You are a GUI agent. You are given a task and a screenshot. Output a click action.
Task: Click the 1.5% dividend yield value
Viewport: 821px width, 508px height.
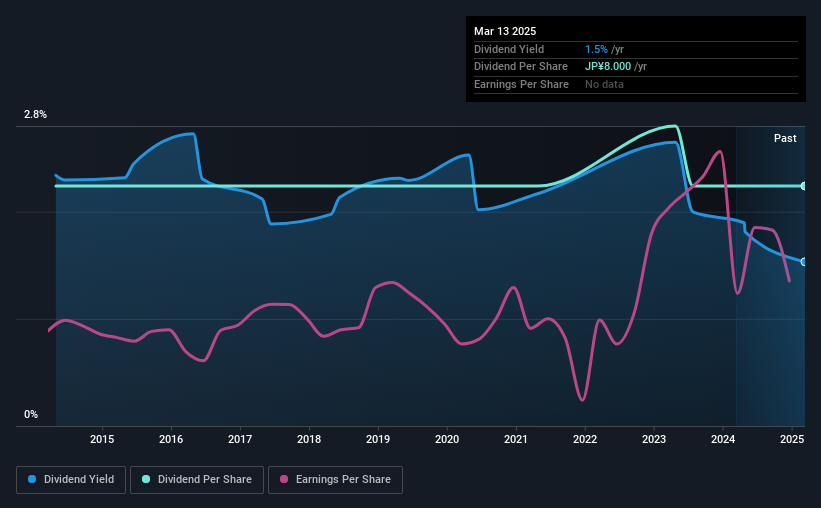point(596,49)
